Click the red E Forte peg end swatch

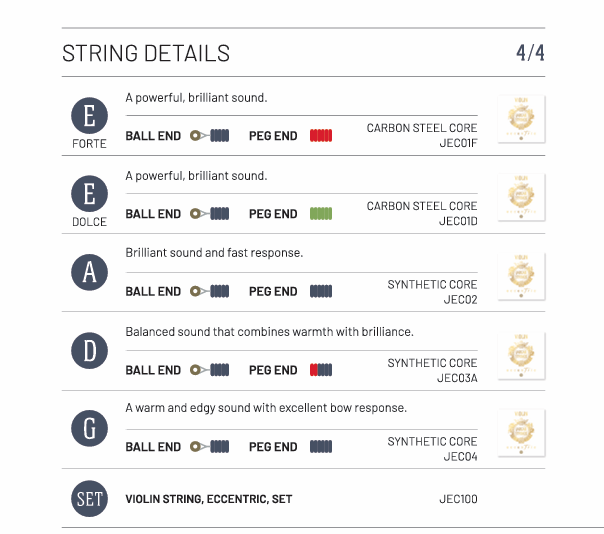[321, 135]
